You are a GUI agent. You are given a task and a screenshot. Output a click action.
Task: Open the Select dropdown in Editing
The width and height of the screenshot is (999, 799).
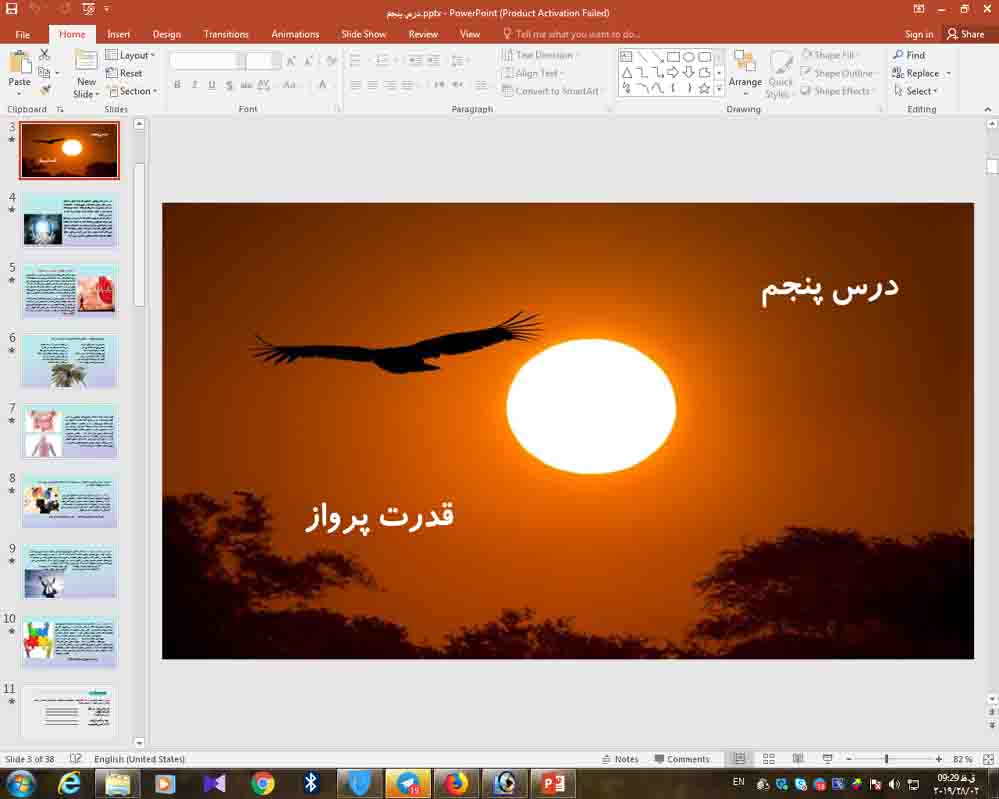(x=916, y=91)
